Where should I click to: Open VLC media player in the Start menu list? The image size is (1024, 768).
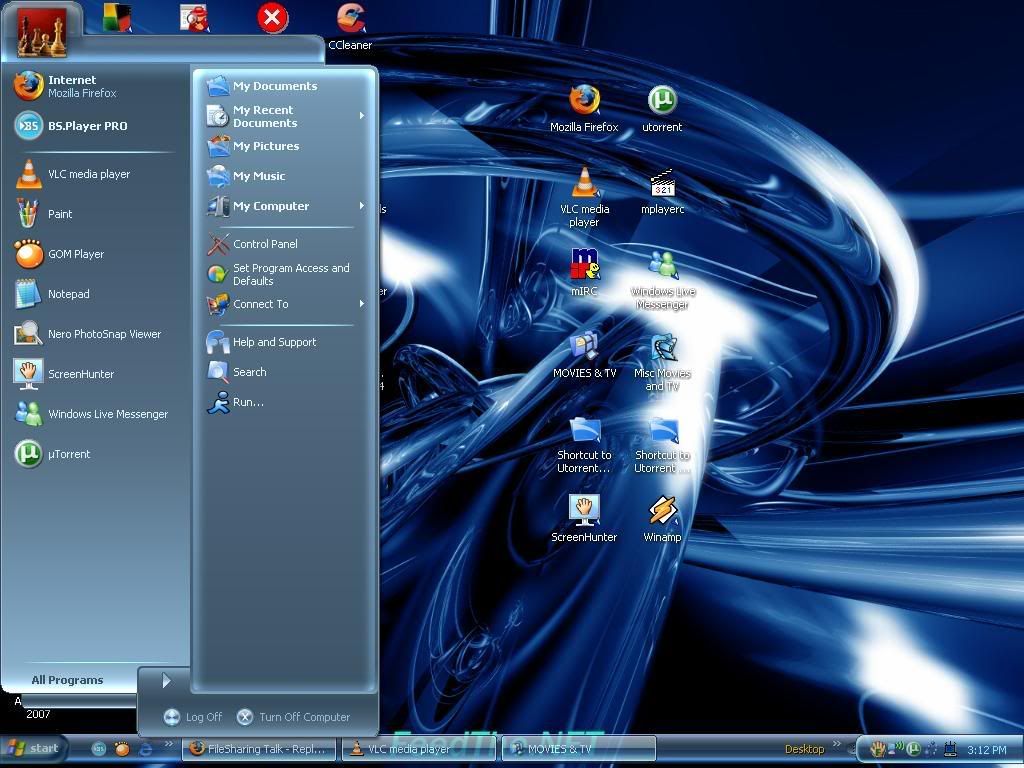95,174
